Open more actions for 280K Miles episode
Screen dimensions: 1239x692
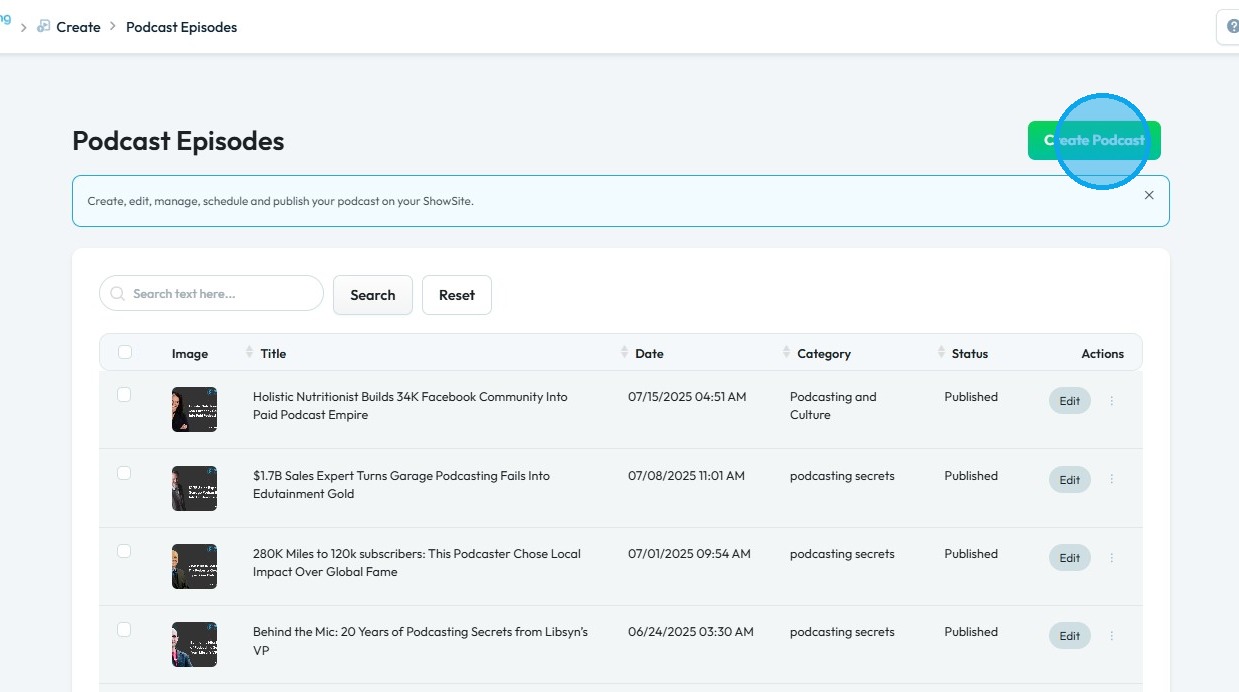pyautogui.click(x=1112, y=558)
